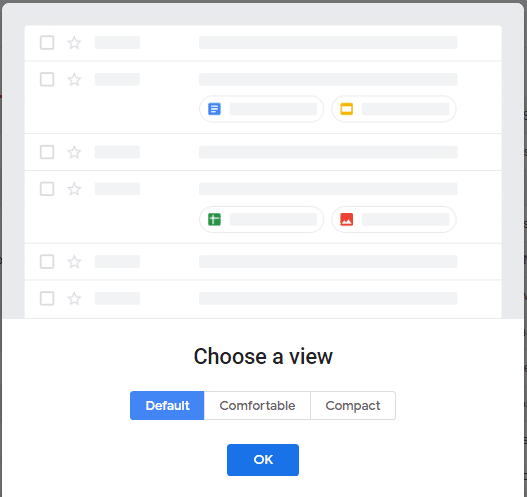This screenshot has width=527, height=497.
Task: Tick the first row's checkbox
Action: 47,43
